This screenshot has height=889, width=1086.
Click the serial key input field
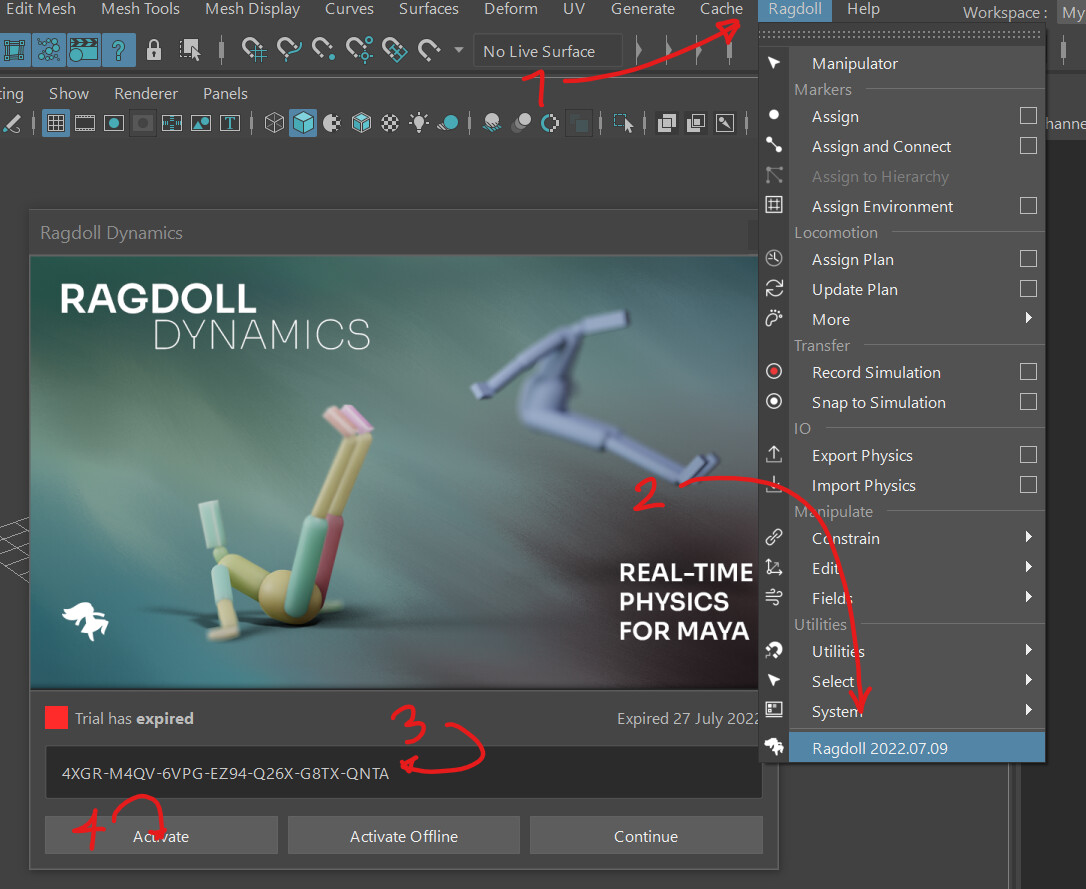(x=404, y=772)
